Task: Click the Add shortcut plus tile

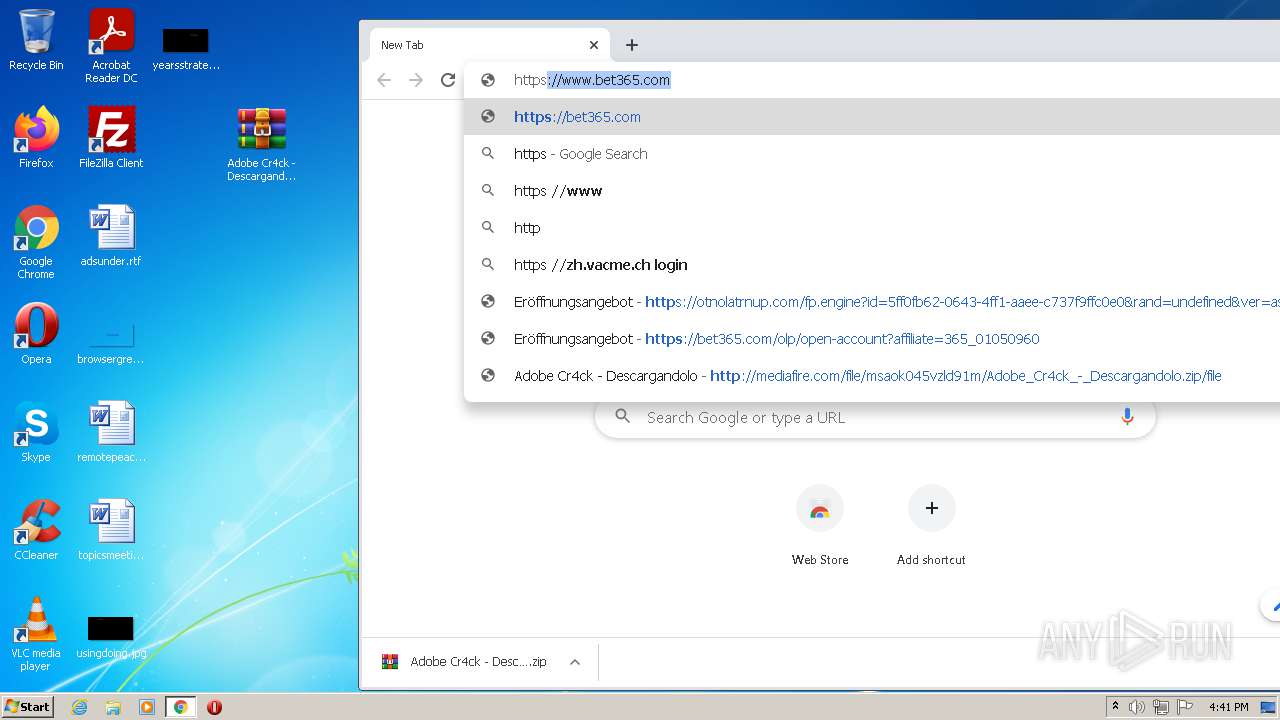Action: pos(931,526)
